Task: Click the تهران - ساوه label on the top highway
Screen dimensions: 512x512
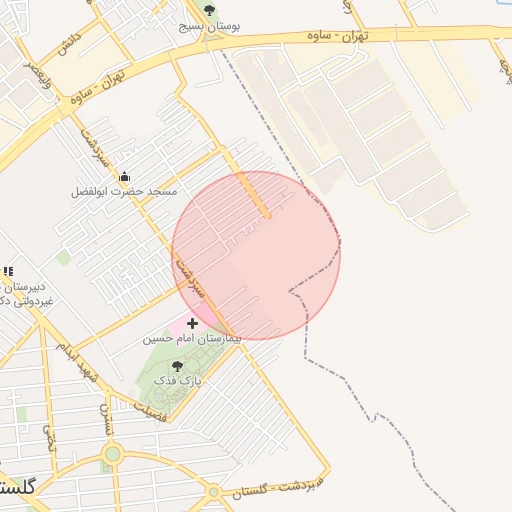Action: (338, 36)
